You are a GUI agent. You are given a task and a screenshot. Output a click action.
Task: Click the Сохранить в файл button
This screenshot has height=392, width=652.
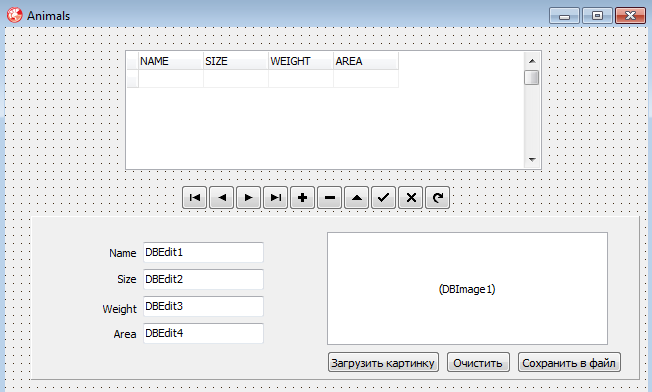coord(569,362)
